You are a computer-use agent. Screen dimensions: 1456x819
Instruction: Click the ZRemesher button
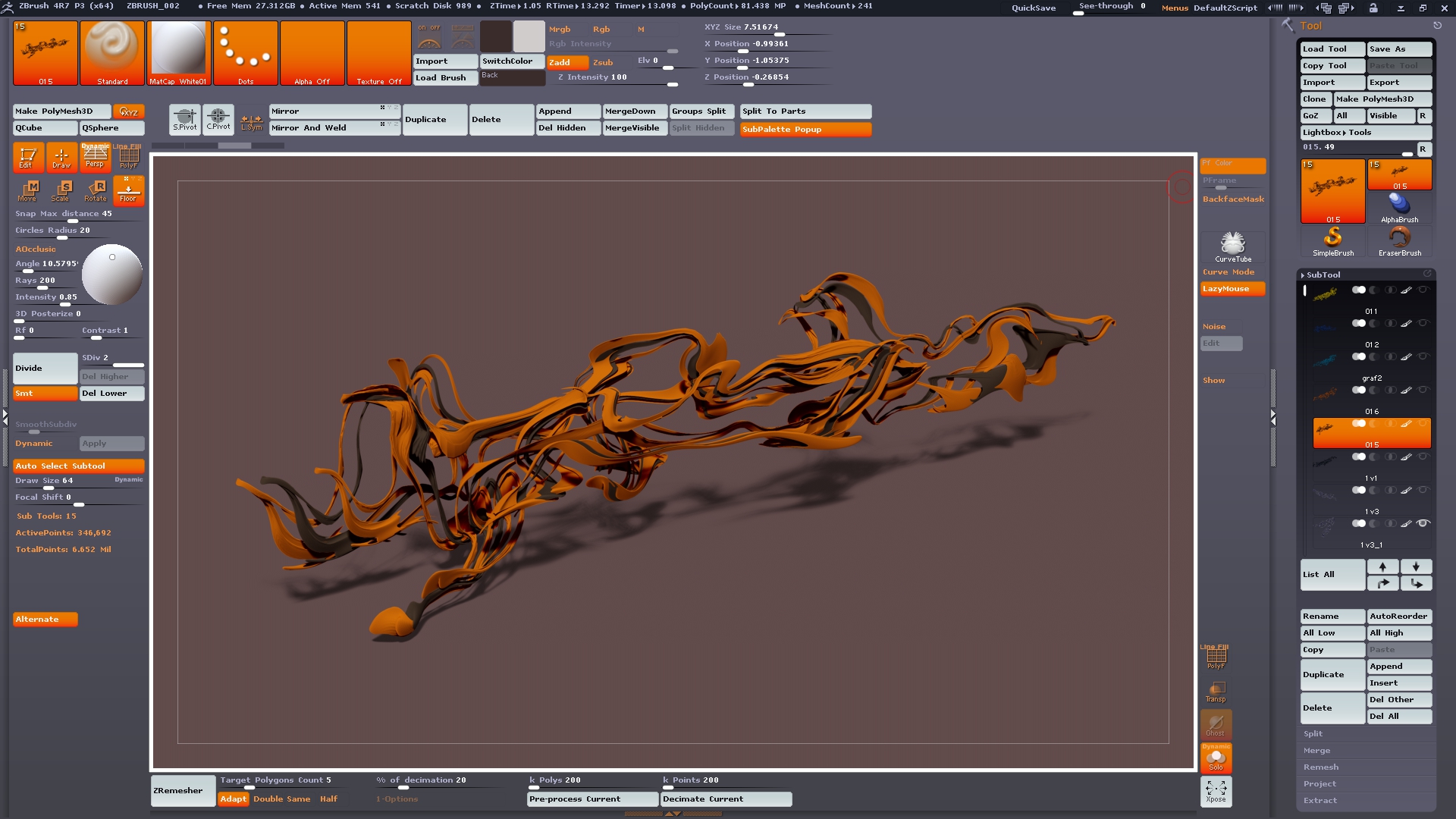pos(182,790)
